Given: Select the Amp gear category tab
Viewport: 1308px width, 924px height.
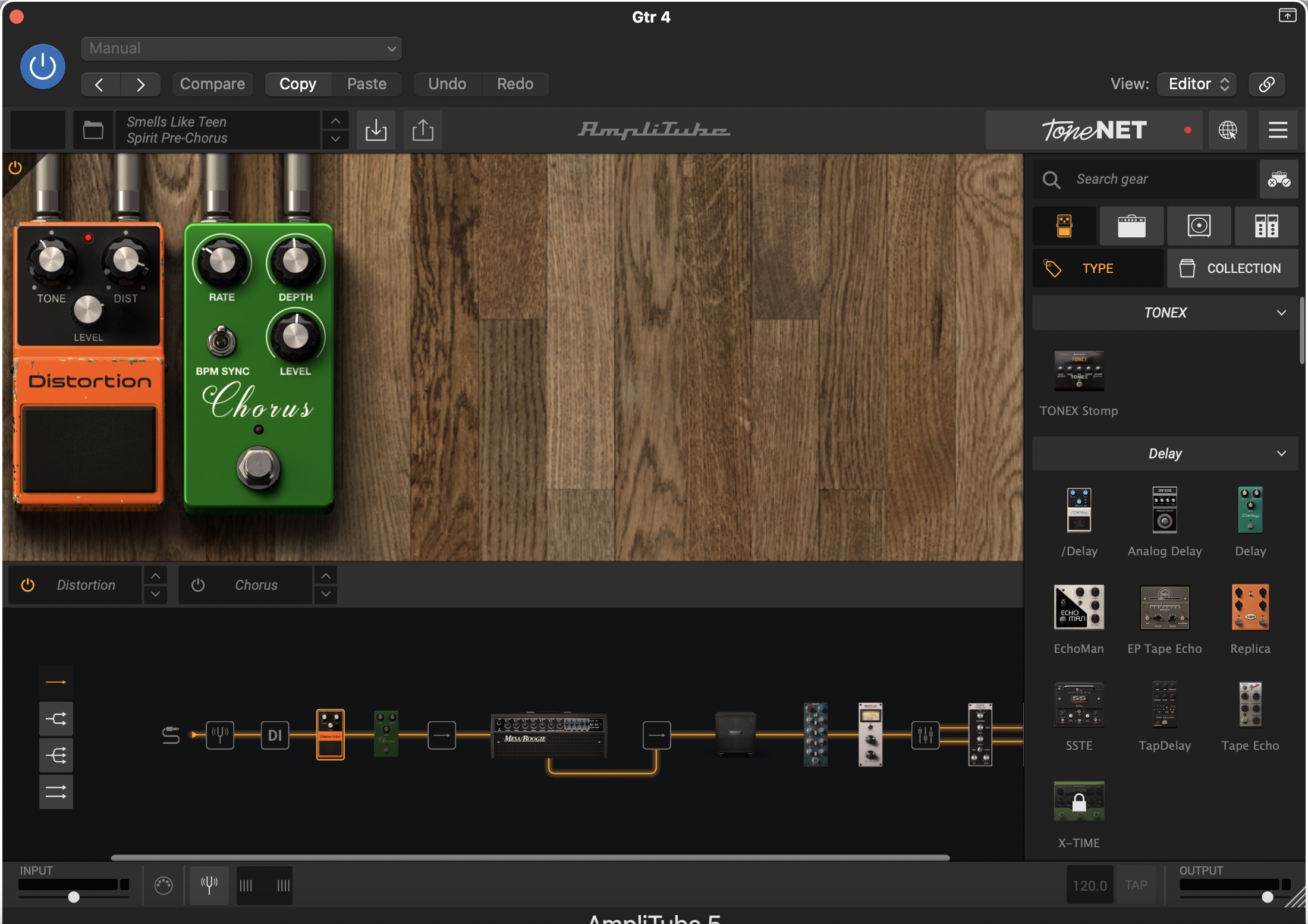Looking at the screenshot, I should pyautogui.click(x=1131, y=226).
